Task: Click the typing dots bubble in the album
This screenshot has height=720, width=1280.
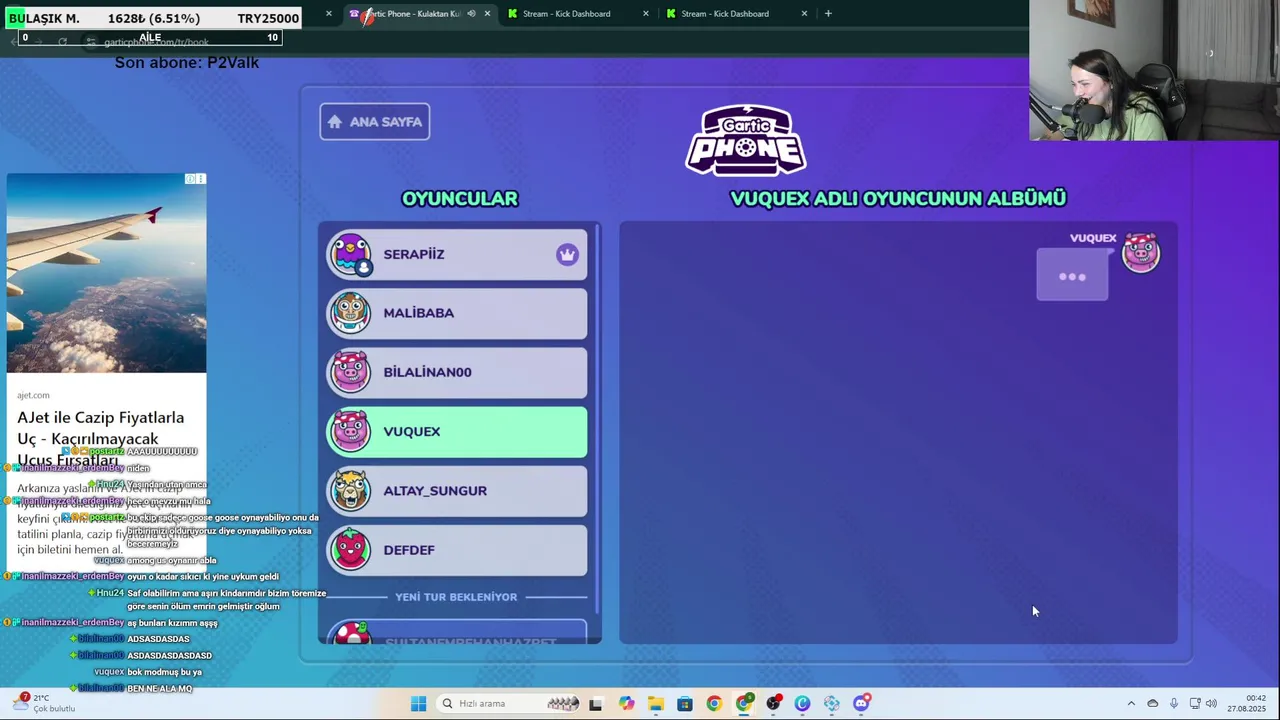Action: click(x=1072, y=277)
